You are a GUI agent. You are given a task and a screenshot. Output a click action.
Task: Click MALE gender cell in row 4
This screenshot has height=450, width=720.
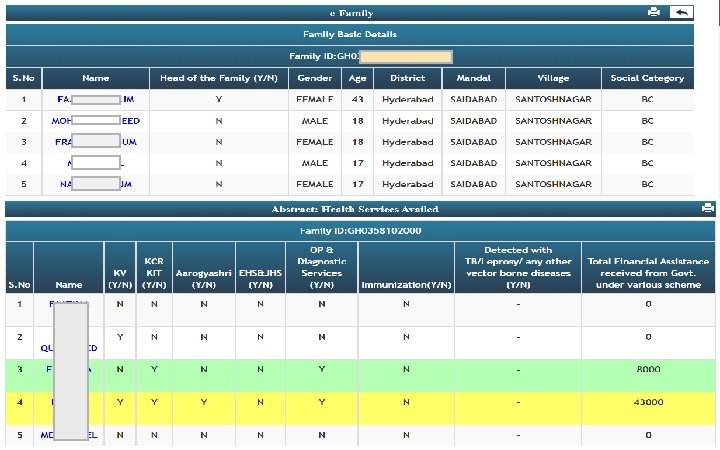[315, 163]
